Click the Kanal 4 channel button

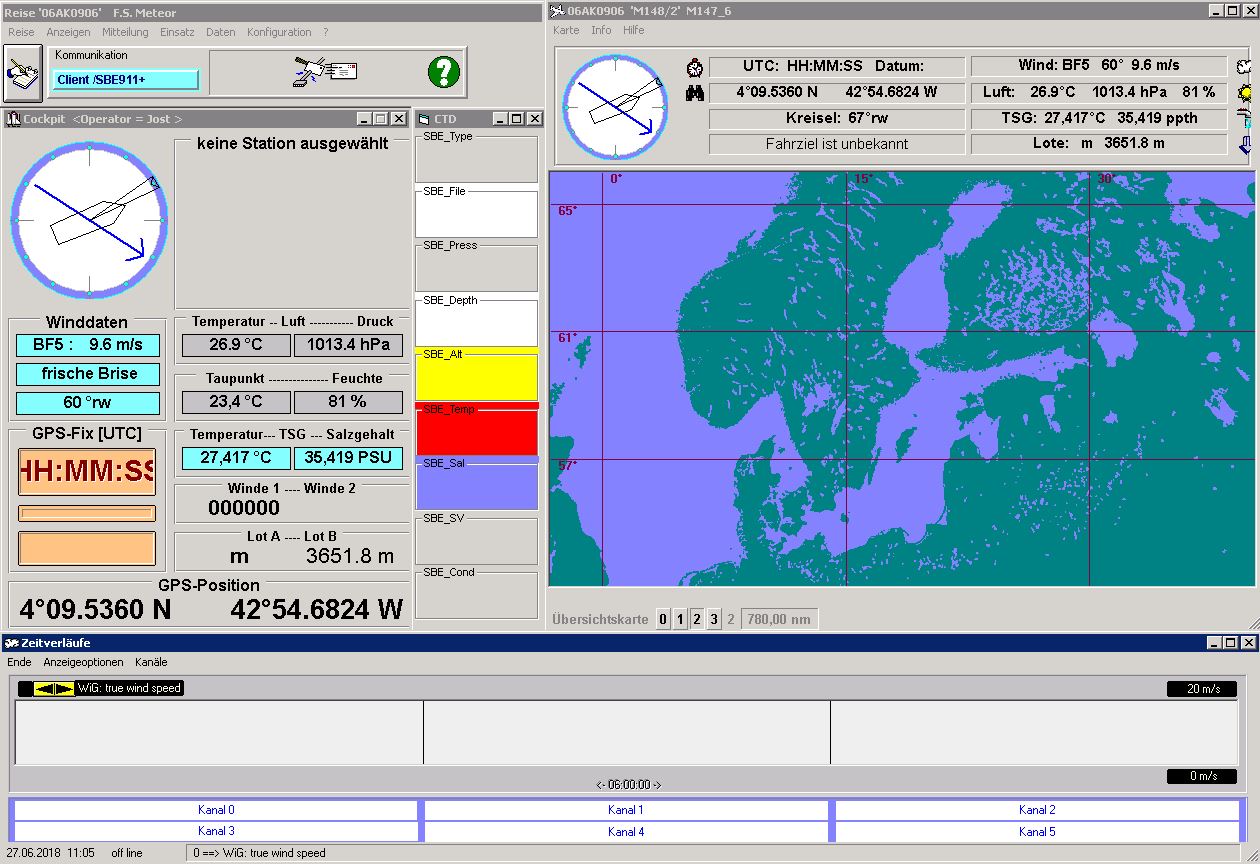click(626, 831)
